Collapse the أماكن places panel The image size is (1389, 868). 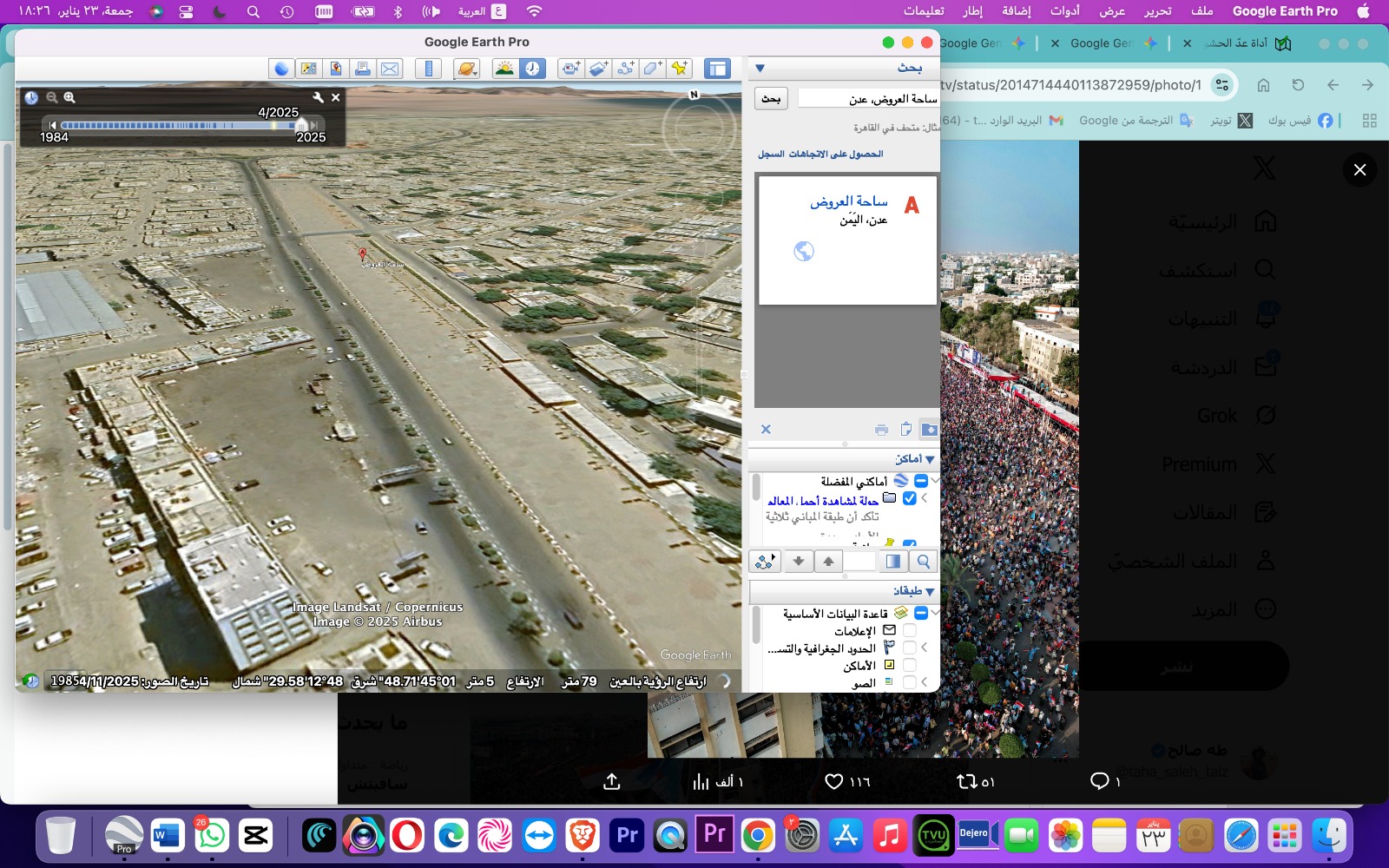(x=930, y=459)
